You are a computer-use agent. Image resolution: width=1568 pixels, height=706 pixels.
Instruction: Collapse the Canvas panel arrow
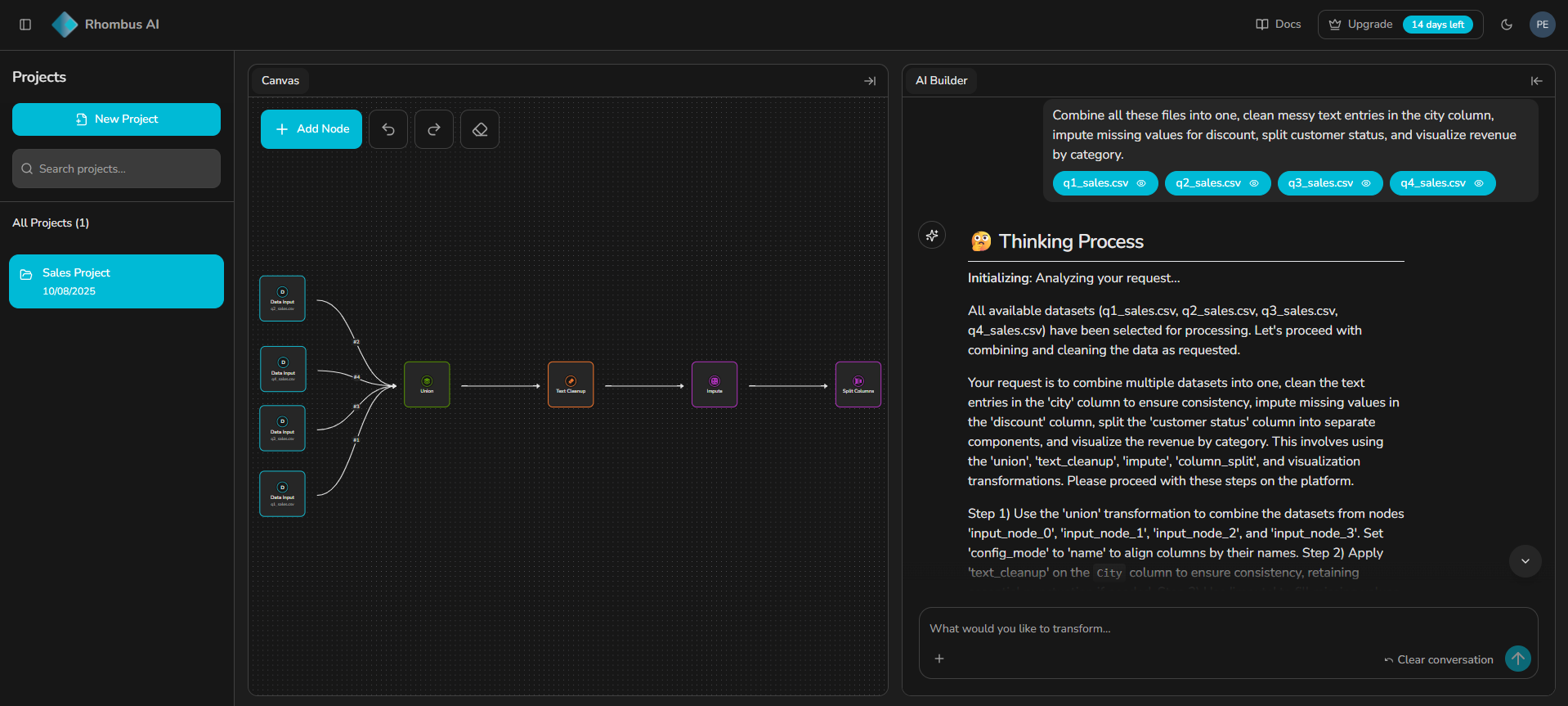tap(870, 81)
